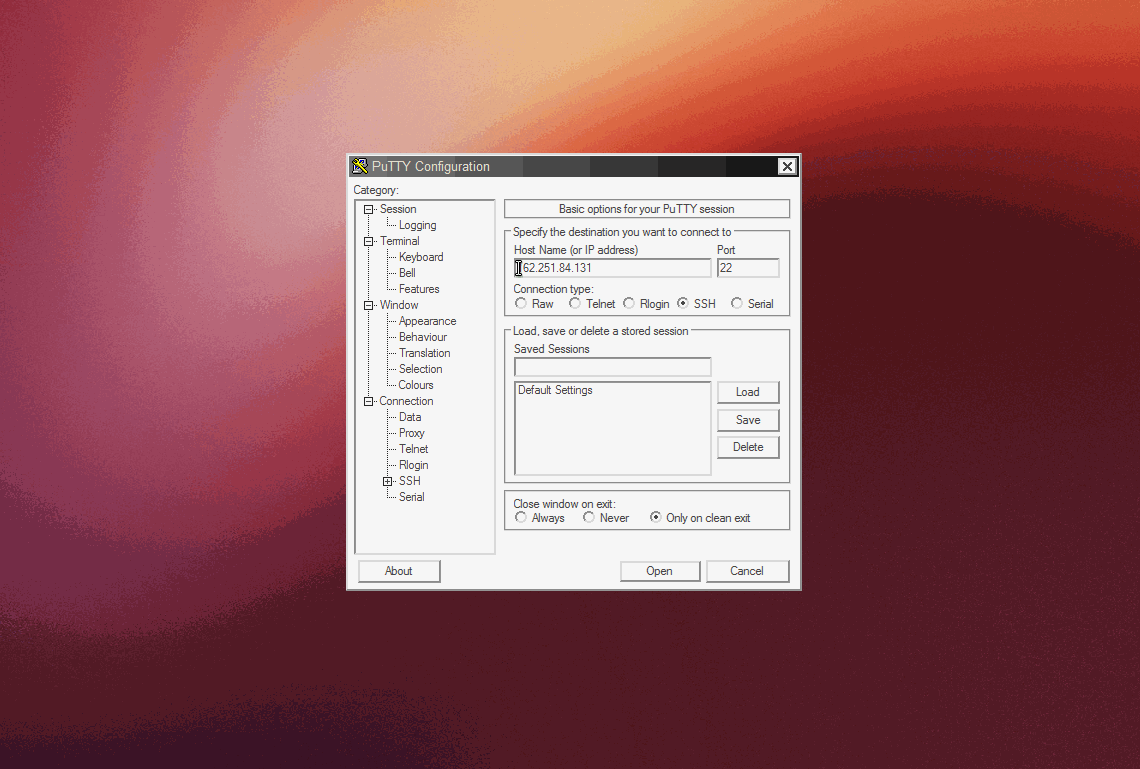Viewport: 1140px width, 769px height.
Task: Close the PuTTY Configuration dialog
Action: (787, 166)
